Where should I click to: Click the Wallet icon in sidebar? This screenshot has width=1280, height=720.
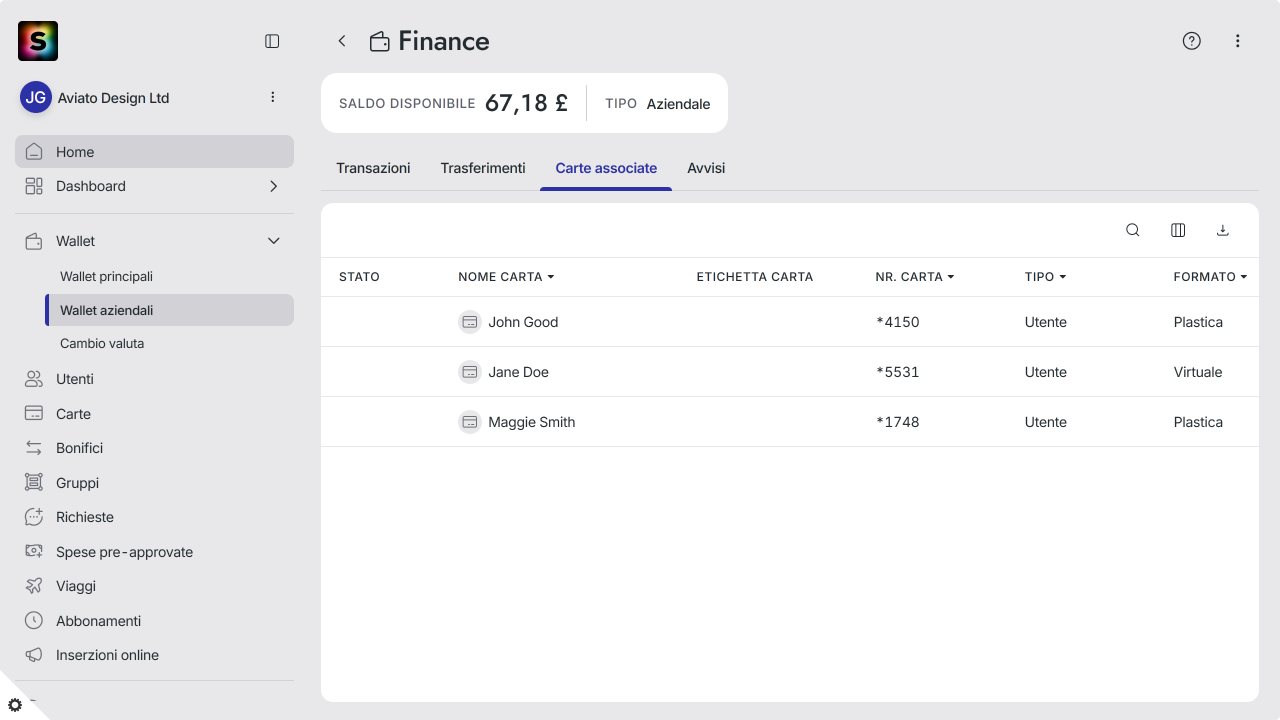(34, 241)
